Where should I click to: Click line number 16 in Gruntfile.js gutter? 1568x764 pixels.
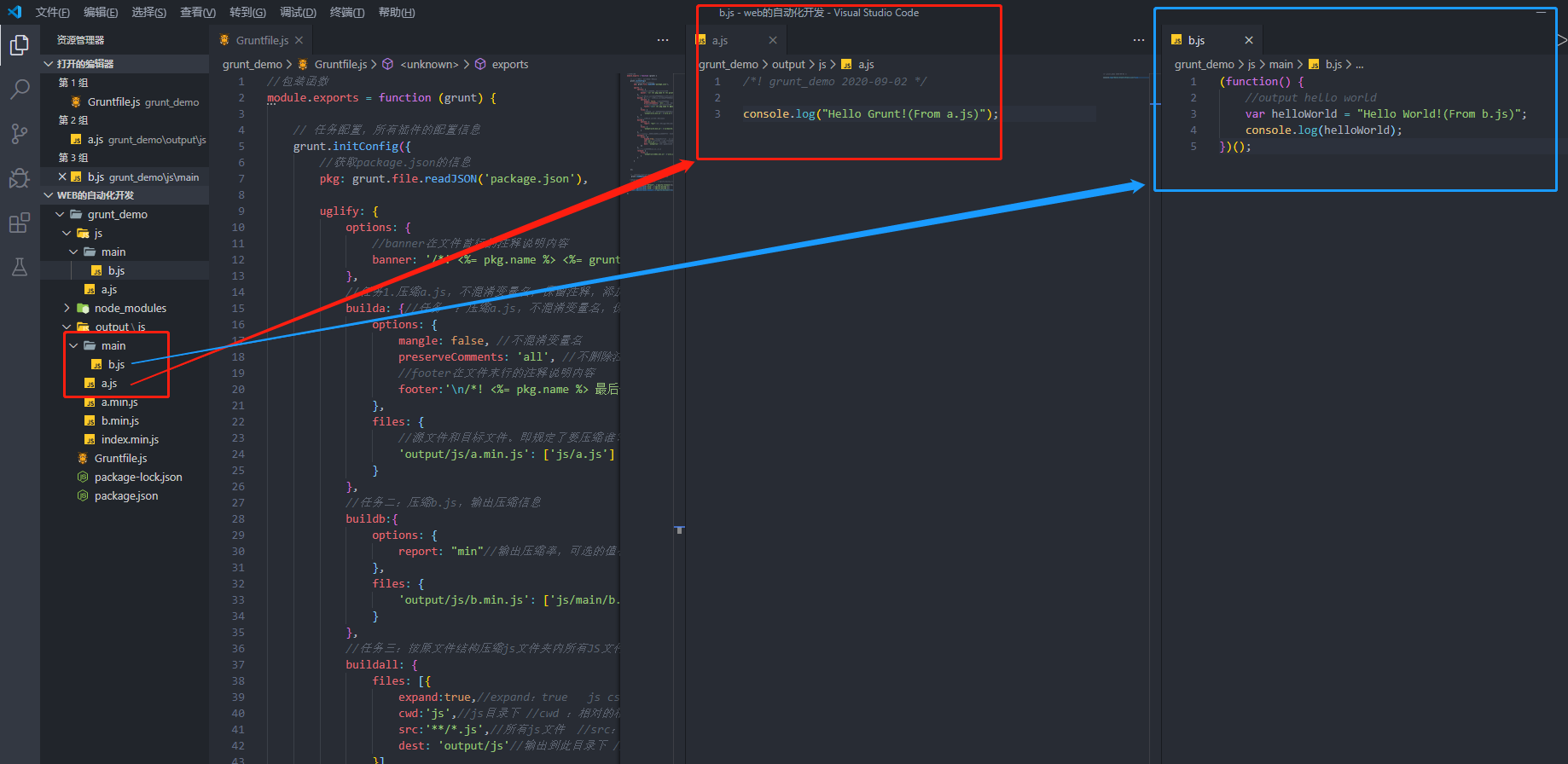[238, 324]
